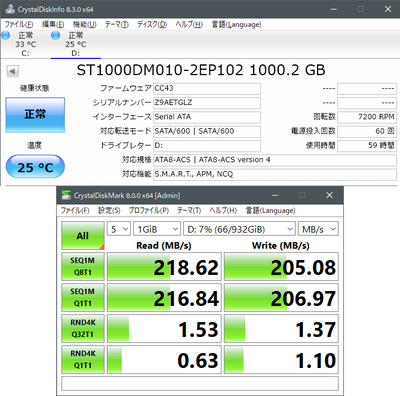Click the SATA/600 transfer mode field
The image size is (400, 396).
pos(207,132)
